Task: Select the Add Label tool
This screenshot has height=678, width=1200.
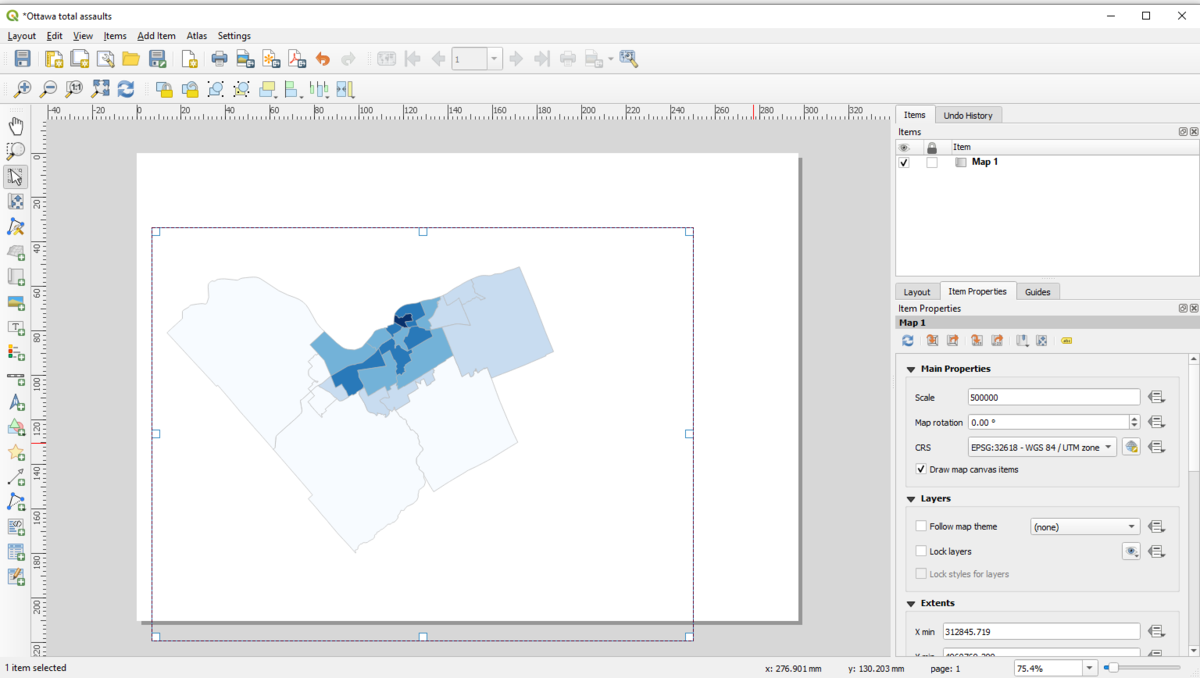Action: coord(15,328)
